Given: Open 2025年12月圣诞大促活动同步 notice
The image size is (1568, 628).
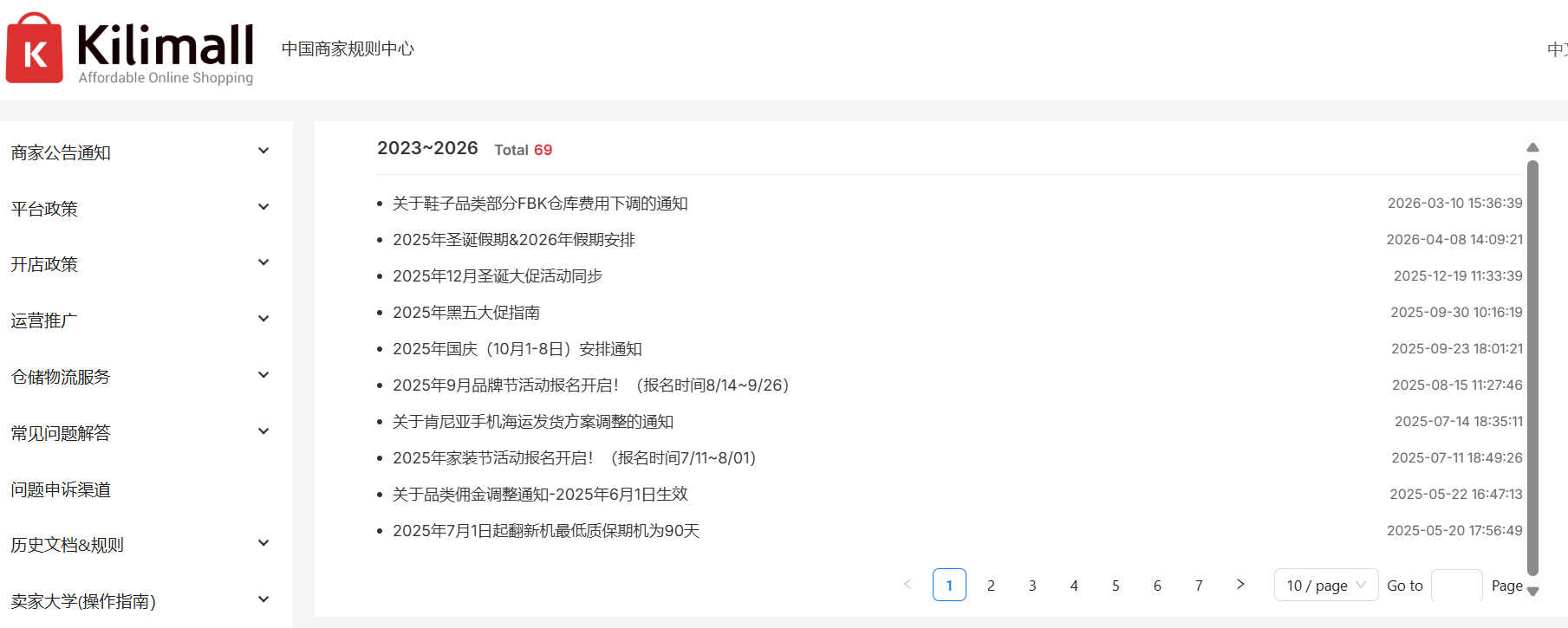Looking at the screenshot, I should pos(498,276).
